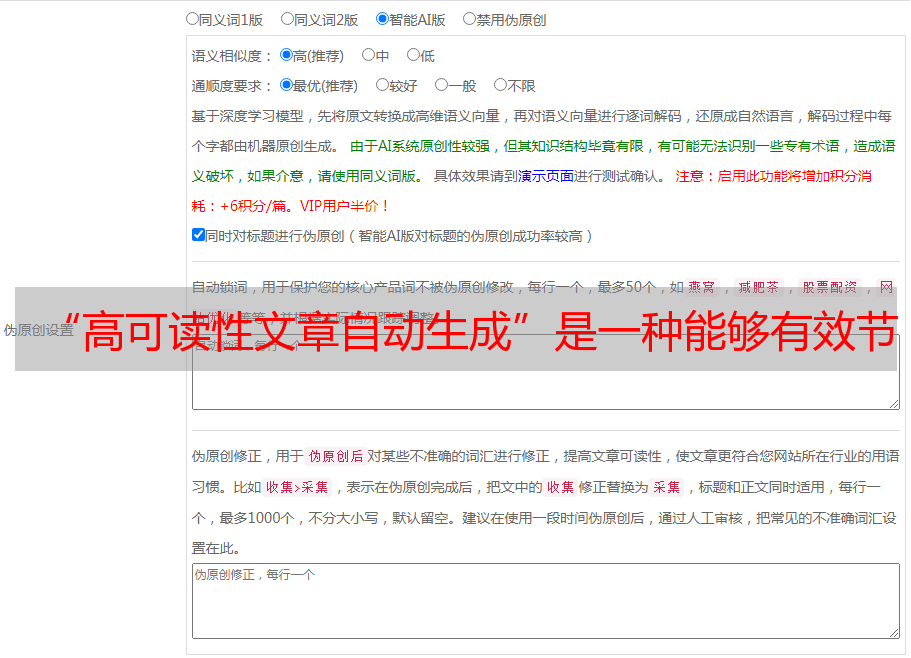Viewport: 911px width, 658px height.
Task: Set 语义相似度 to 低
Action: (413, 55)
